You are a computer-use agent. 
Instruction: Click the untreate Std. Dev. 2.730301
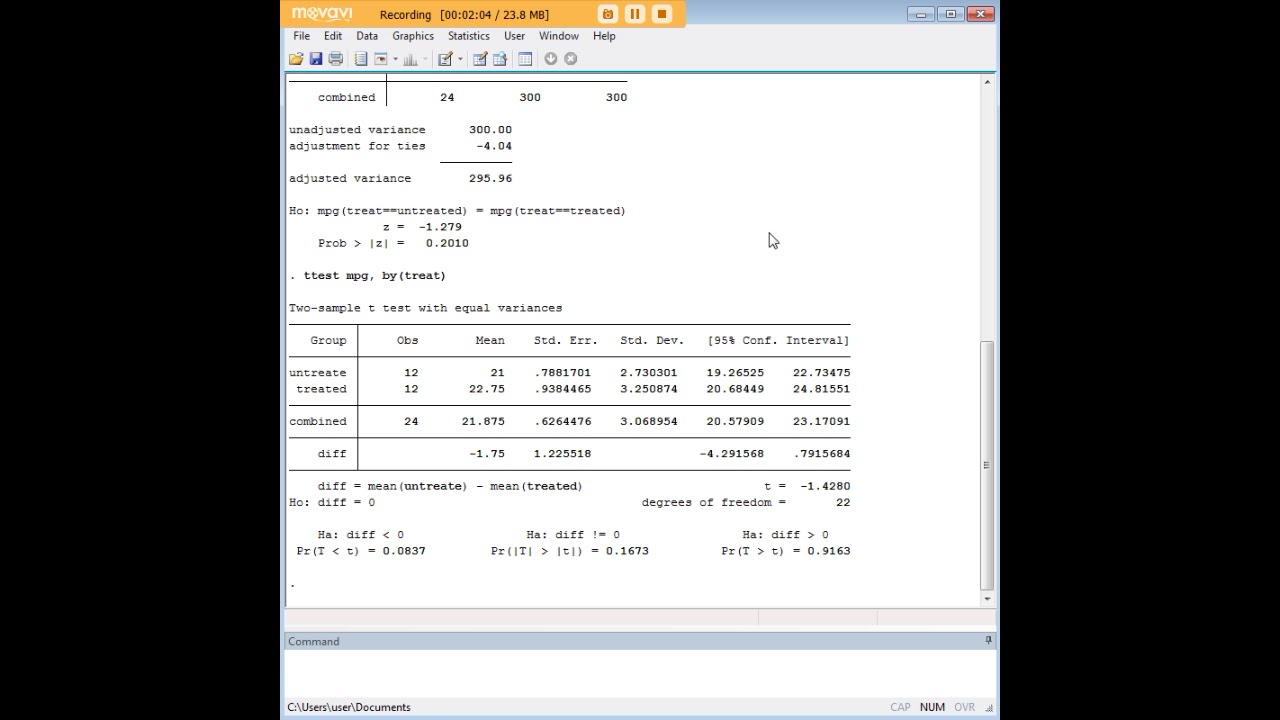pyautogui.click(x=648, y=373)
